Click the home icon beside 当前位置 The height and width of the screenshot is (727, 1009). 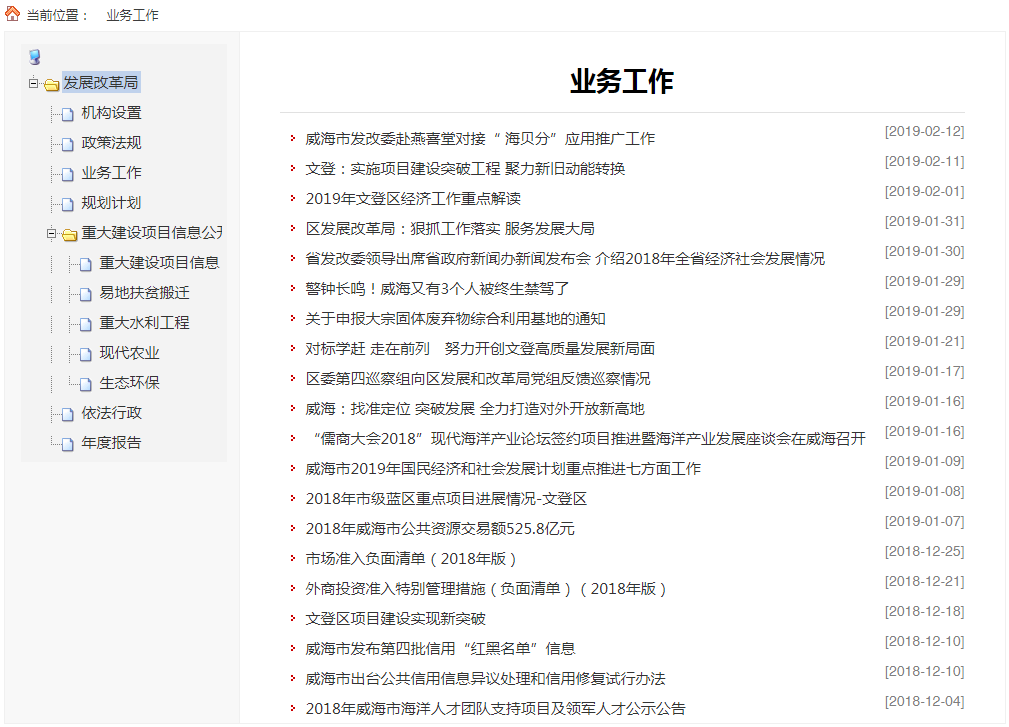12,14
